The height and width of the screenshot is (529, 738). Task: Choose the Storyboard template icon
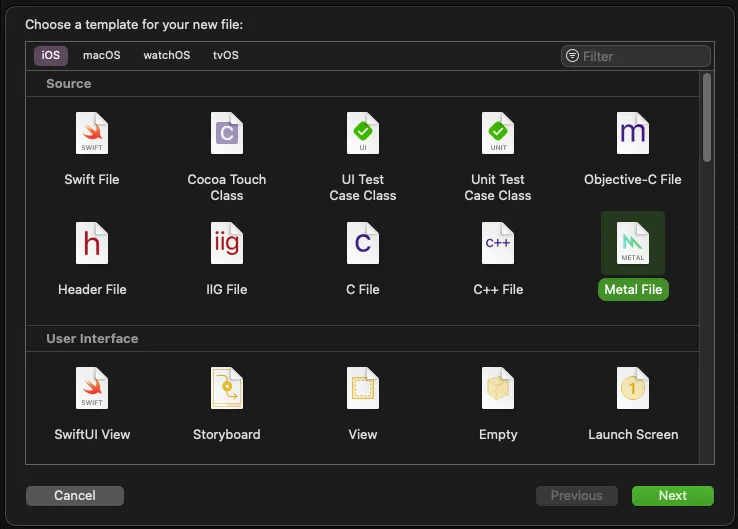coord(227,388)
